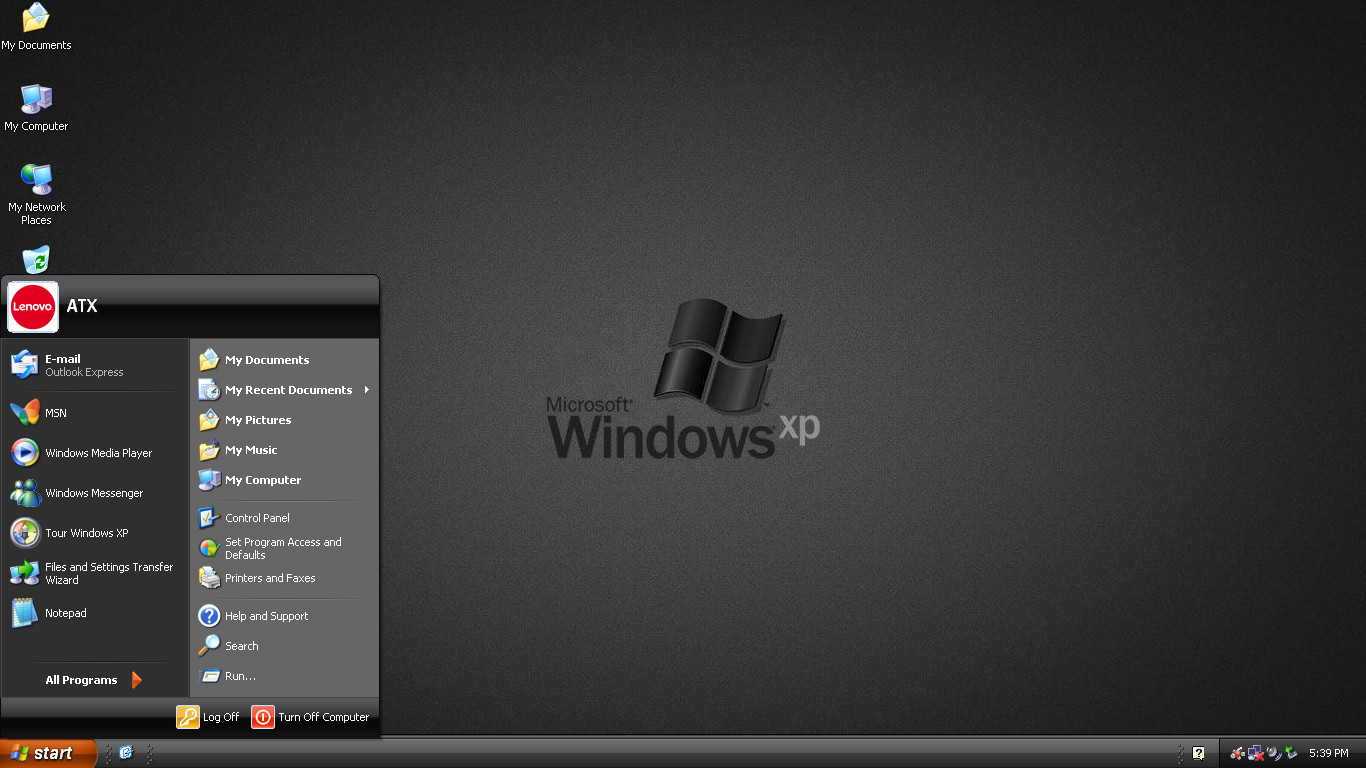Launch Notepad from the pinned list

[95, 613]
